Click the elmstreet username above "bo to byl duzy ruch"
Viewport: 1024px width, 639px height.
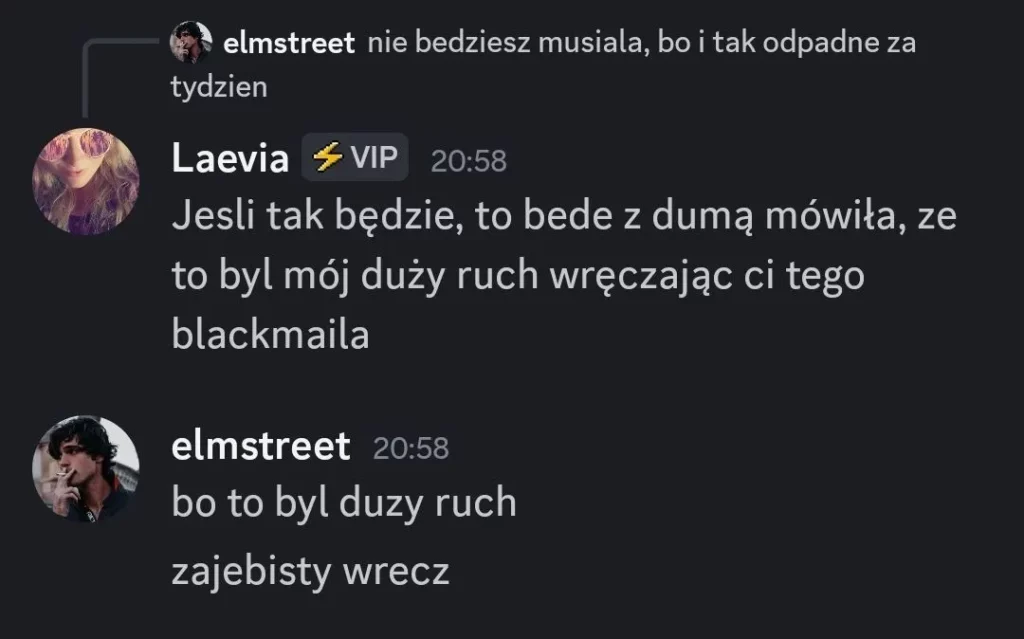tap(261, 446)
